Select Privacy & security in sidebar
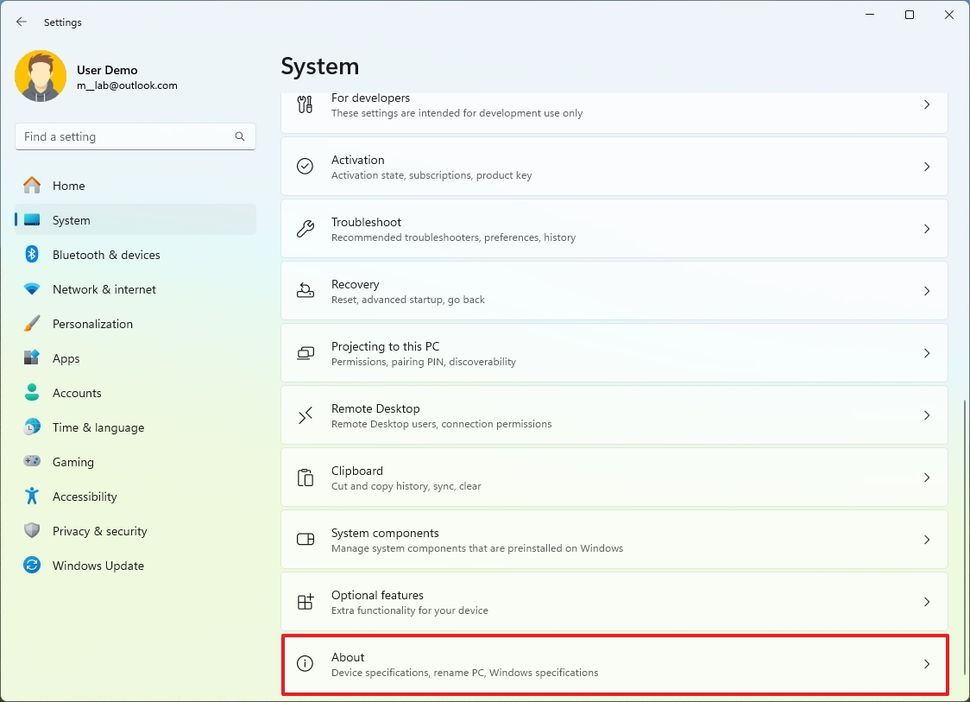970x702 pixels. (99, 531)
